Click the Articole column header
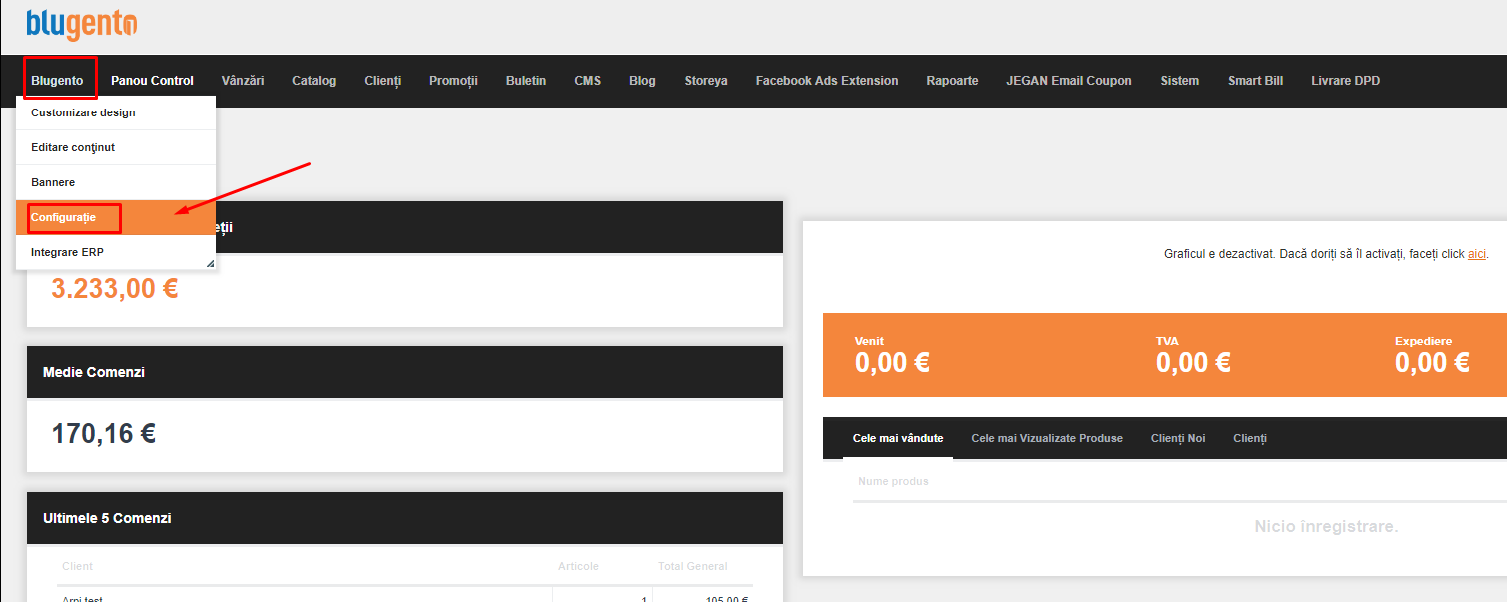1507x602 pixels. tap(578, 566)
